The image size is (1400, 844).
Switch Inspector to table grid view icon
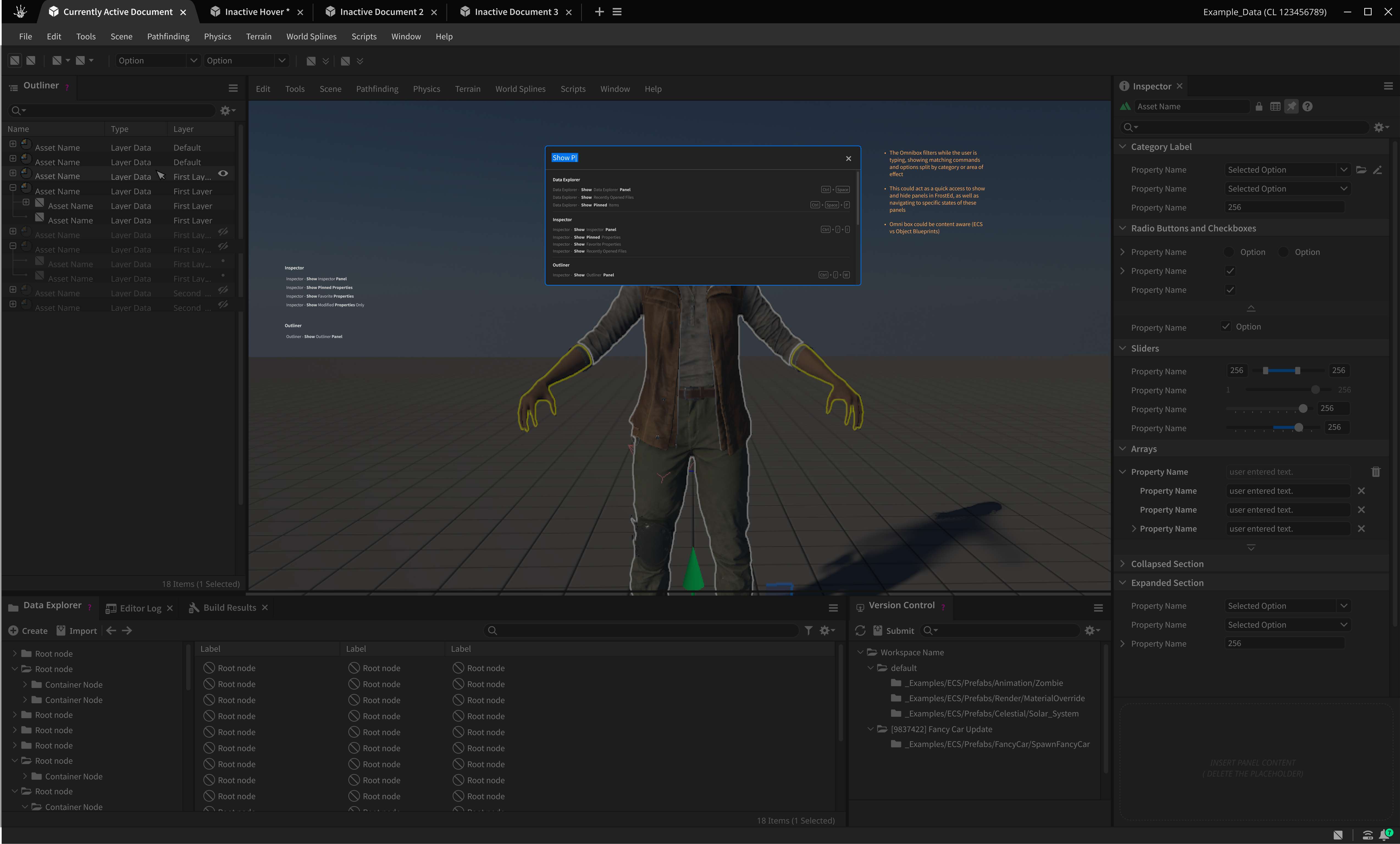tap(1275, 106)
